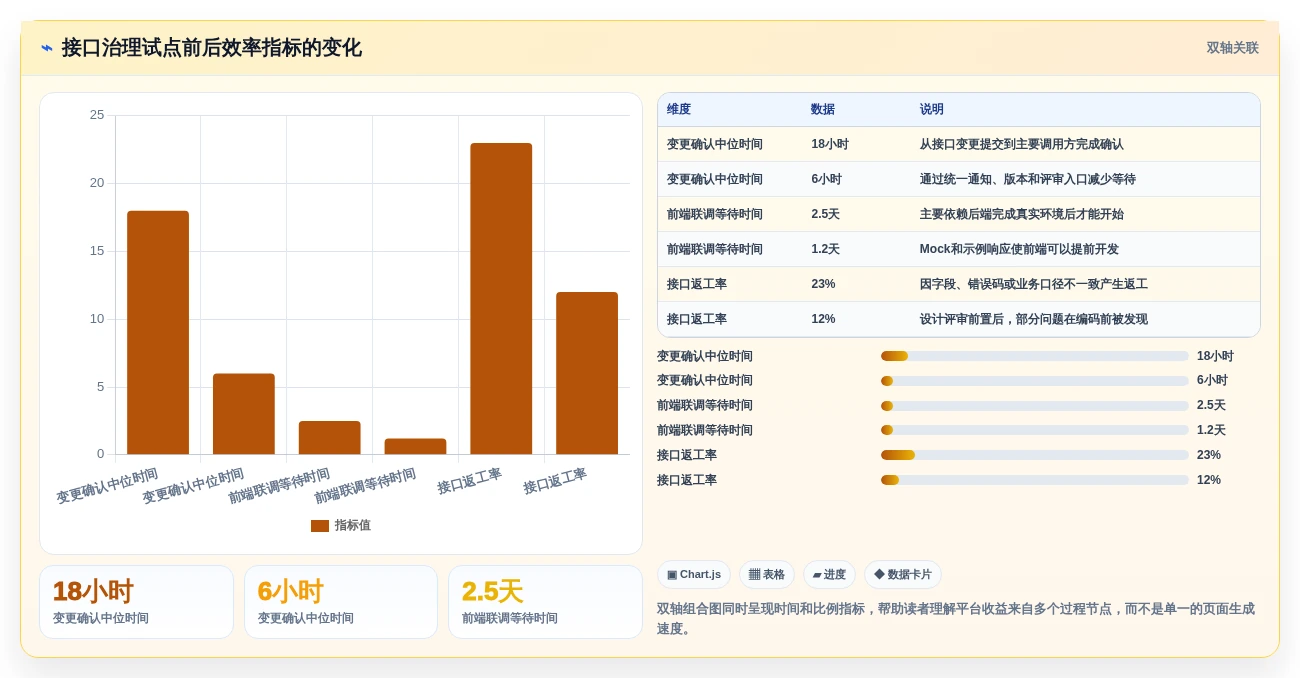Click the blue lightning icon beside the title
The height and width of the screenshot is (678, 1300).
click(47, 48)
